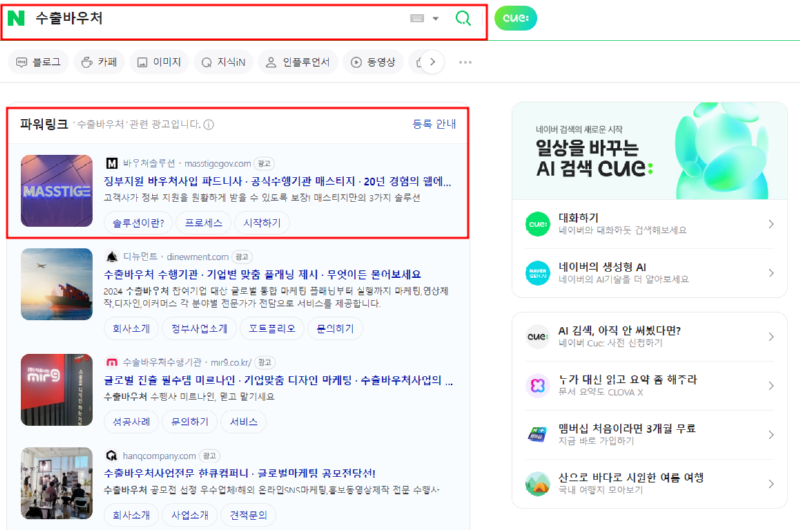This screenshot has height=530, width=800.
Task: Click the pink mir9 favicon
Action: click(112, 362)
